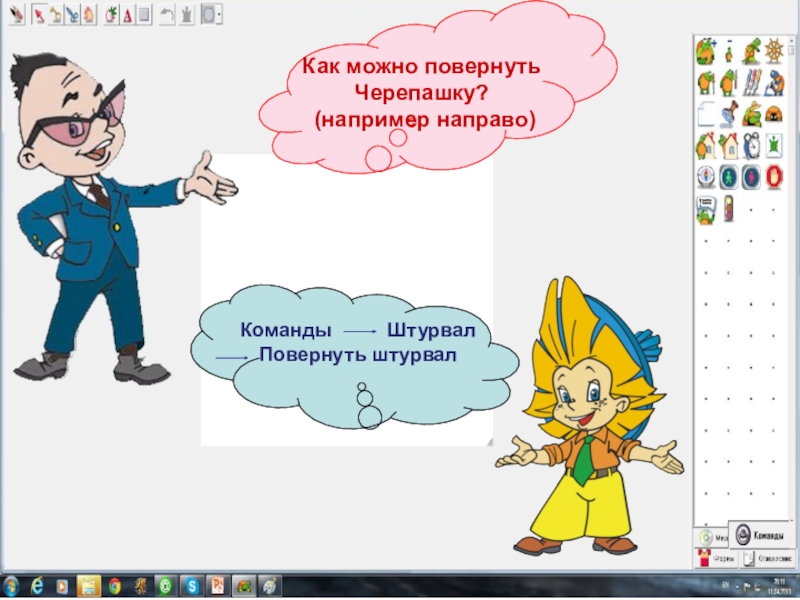Click the turtle behind house command

(x=729, y=146)
